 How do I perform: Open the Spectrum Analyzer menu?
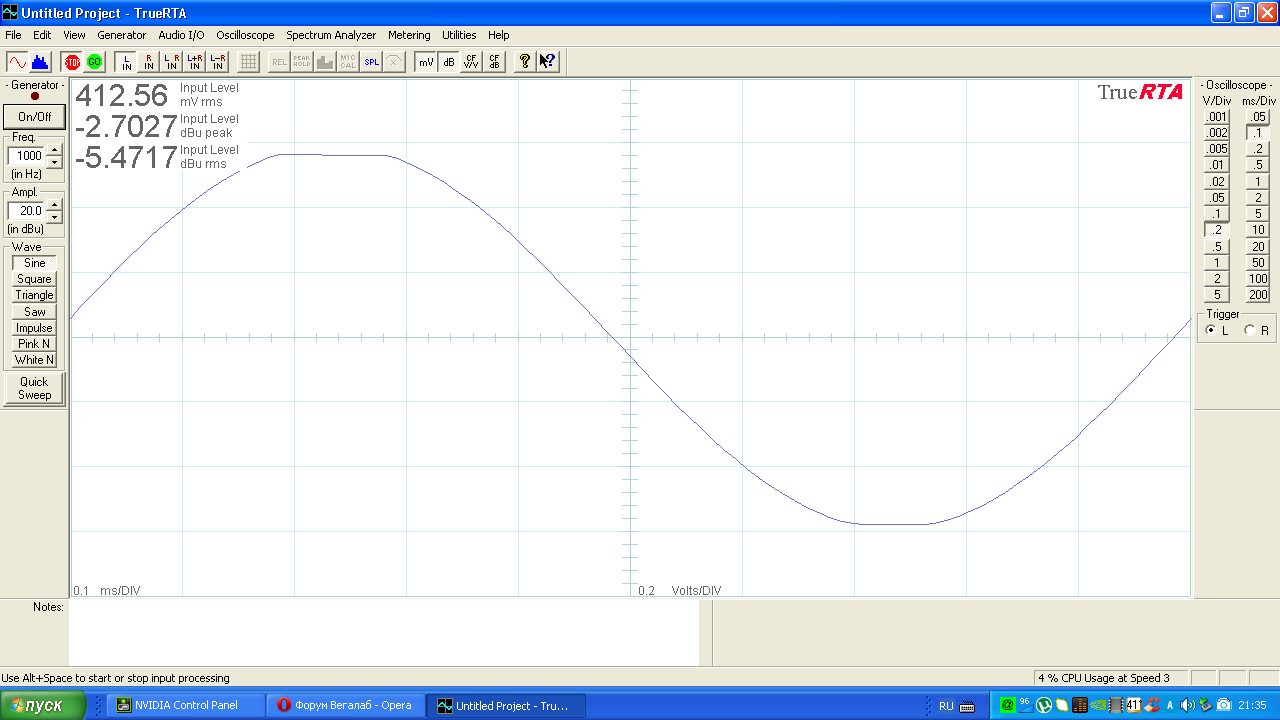click(331, 35)
